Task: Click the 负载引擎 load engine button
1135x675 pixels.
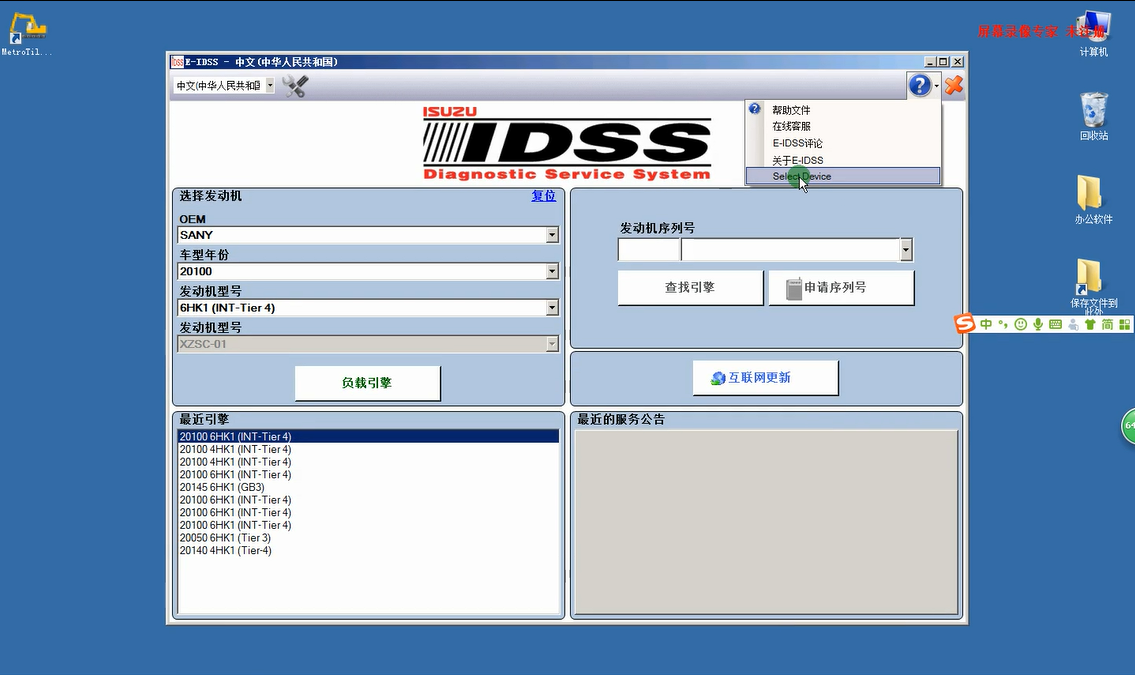Action: click(x=367, y=383)
